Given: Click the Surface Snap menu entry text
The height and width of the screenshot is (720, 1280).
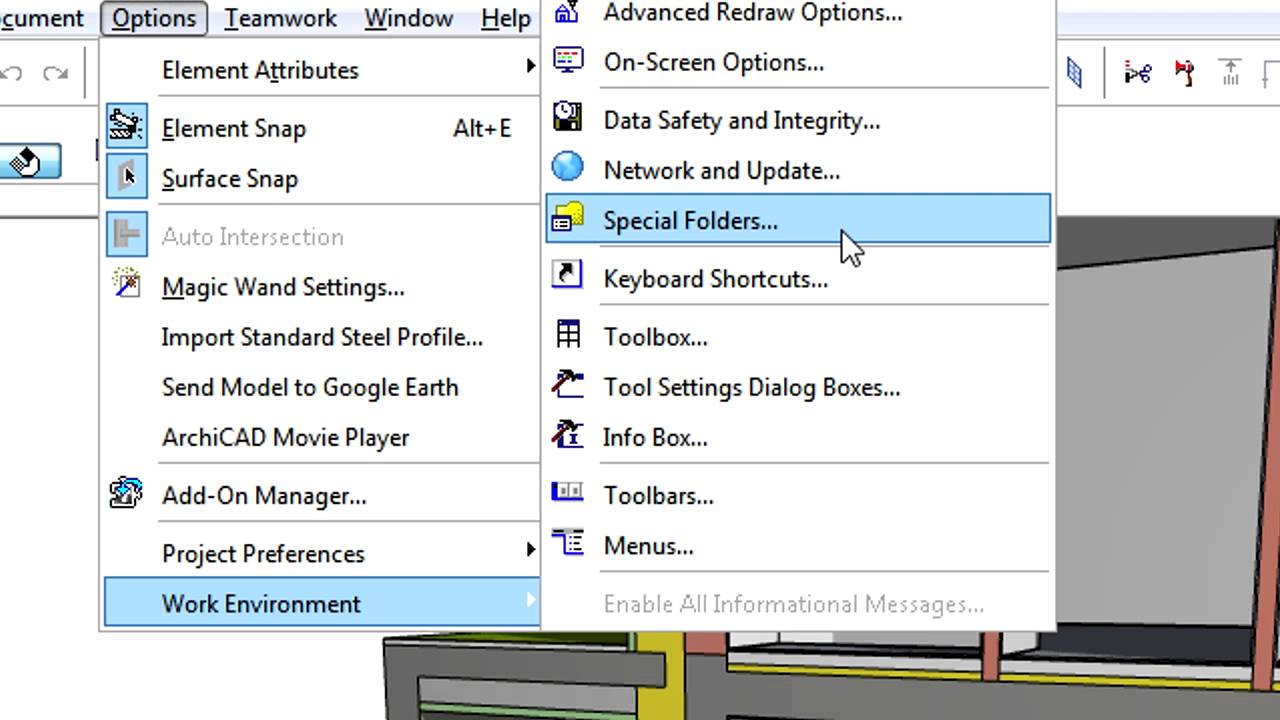Looking at the screenshot, I should [230, 179].
